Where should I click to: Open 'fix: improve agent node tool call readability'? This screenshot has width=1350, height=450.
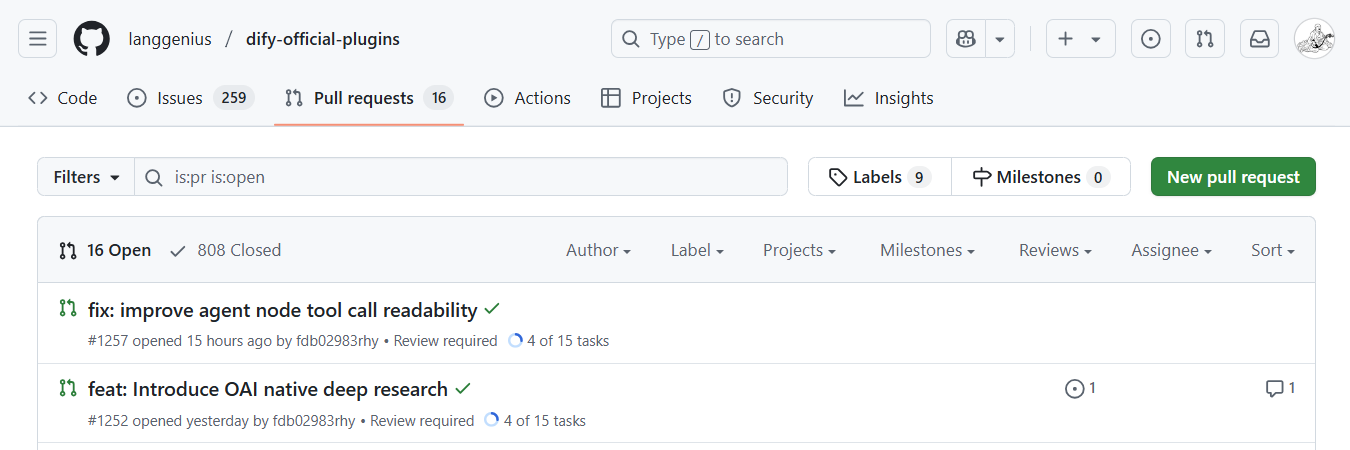283,309
